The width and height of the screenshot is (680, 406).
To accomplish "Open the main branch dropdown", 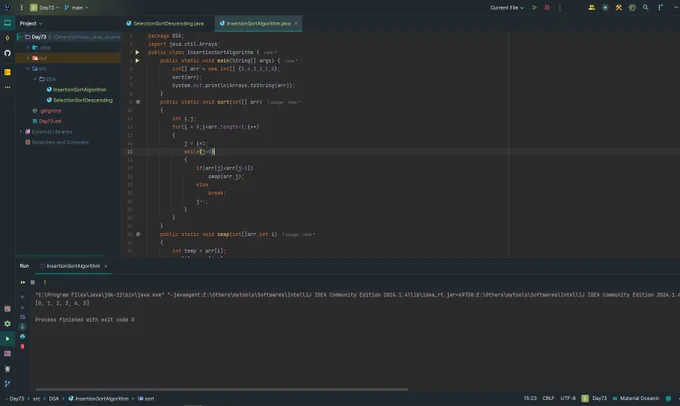I will point(76,7).
